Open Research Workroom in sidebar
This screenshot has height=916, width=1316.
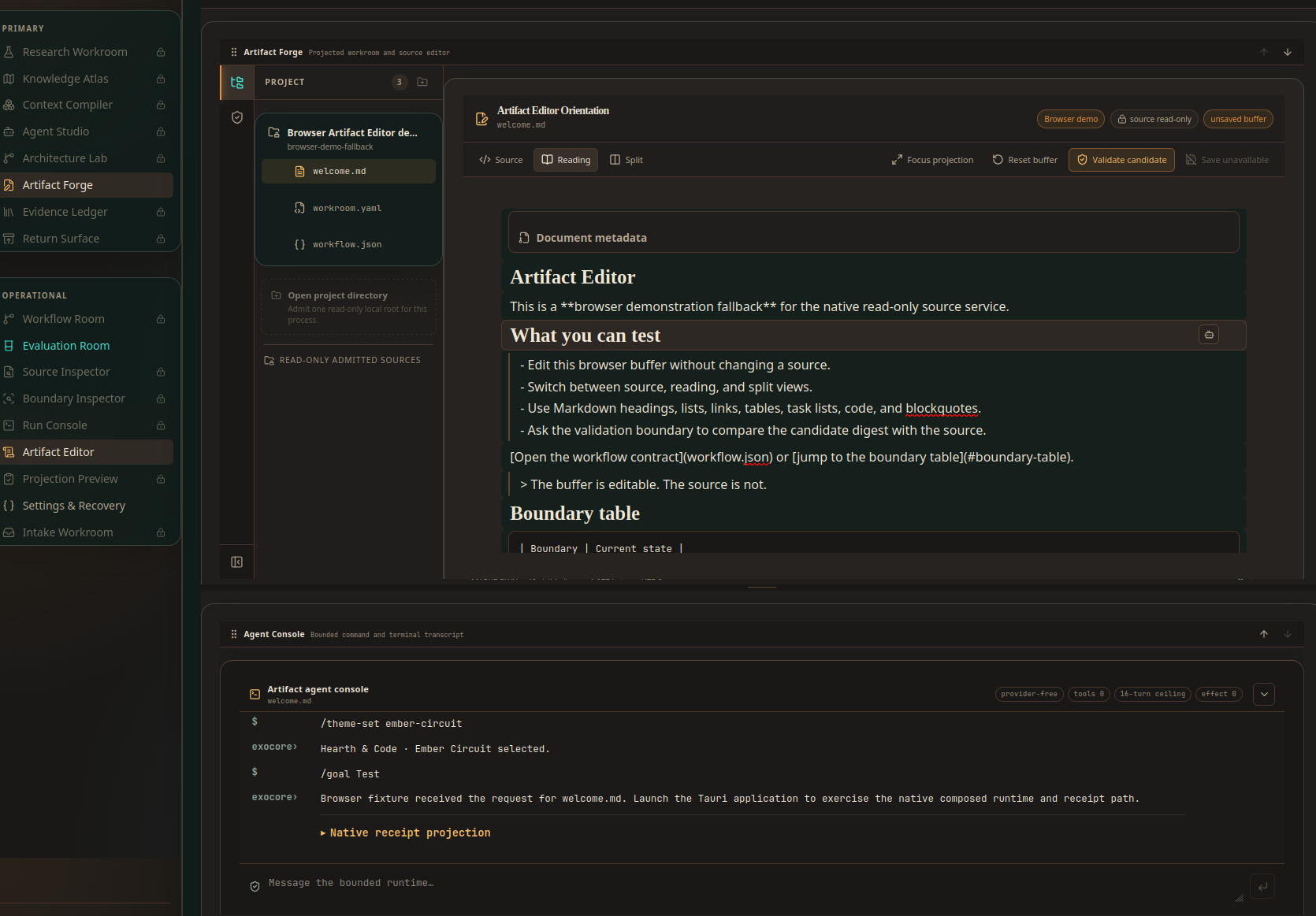tap(87, 52)
